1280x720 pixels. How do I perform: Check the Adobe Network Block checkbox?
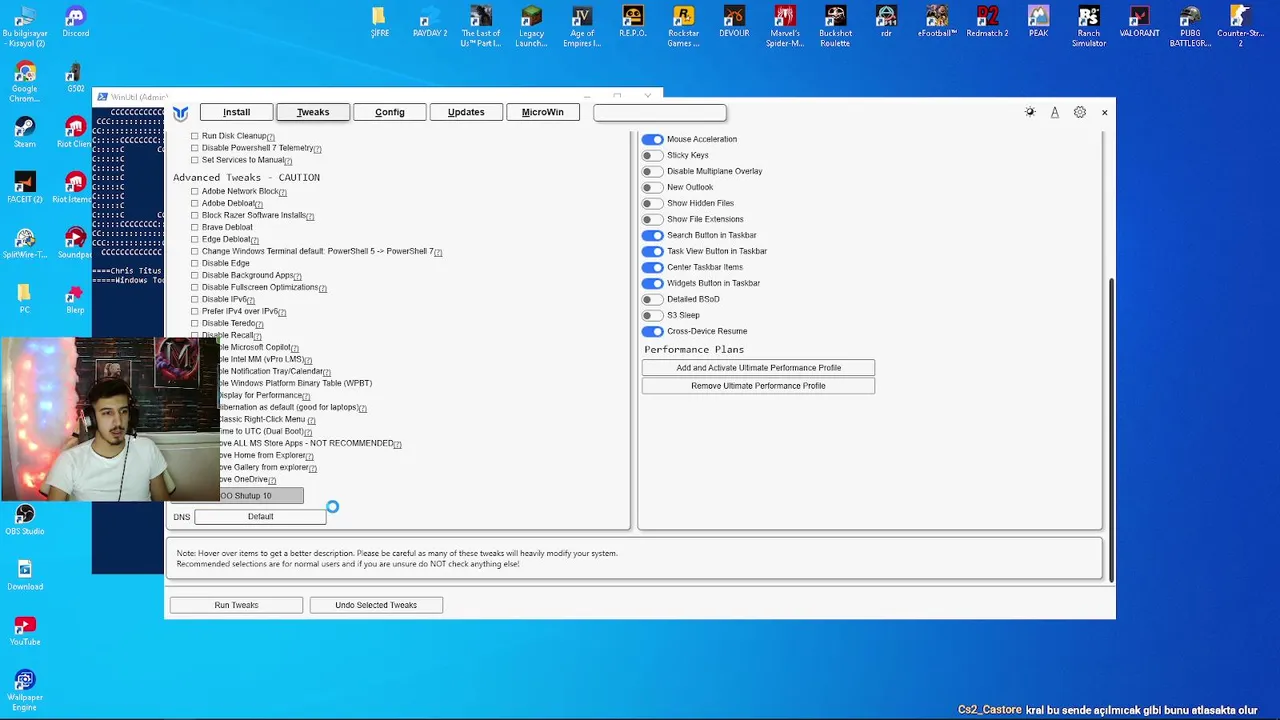[195, 191]
